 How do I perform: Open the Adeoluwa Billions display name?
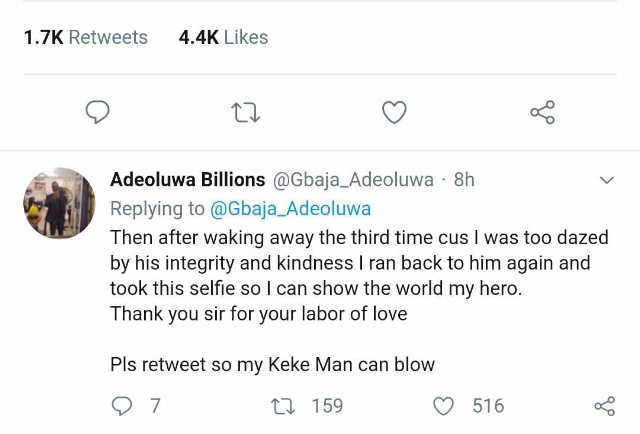pyautogui.click(x=187, y=180)
